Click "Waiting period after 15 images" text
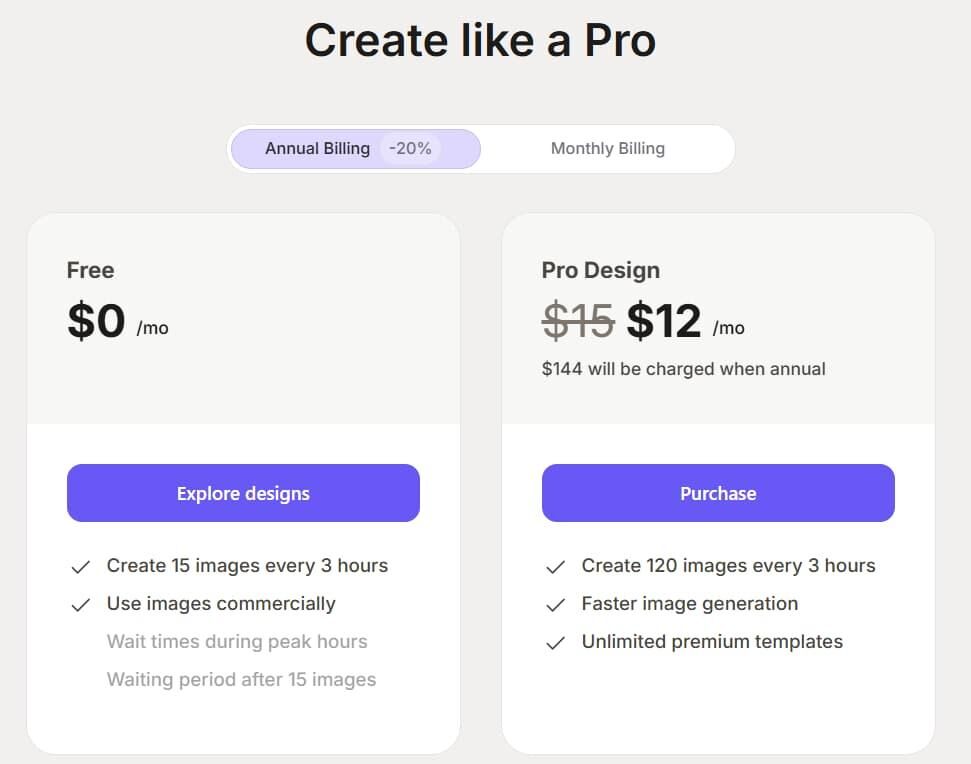Viewport: 971px width, 764px height. 241,680
